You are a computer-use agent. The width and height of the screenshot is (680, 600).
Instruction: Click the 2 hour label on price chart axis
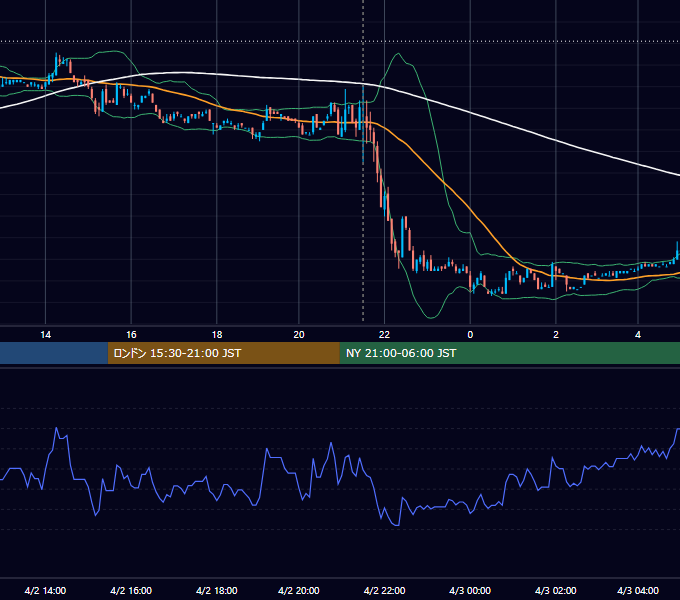click(x=556, y=335)
